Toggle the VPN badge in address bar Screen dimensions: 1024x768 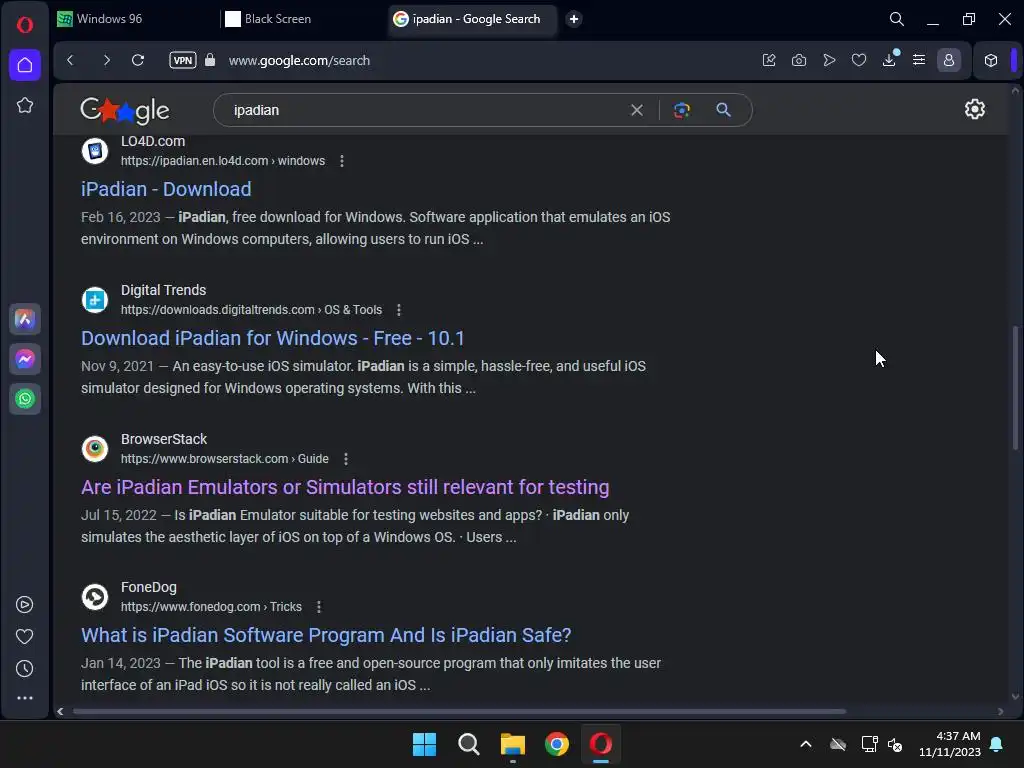pyautogui.click(x=183, y=60)
